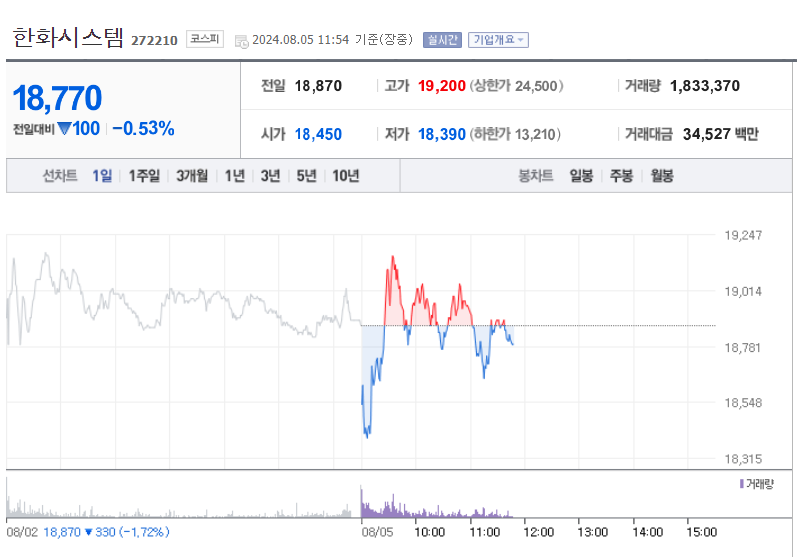Click the stock name 한화시스템
Viewport: 797px width, 557px height.
[68, 38]
